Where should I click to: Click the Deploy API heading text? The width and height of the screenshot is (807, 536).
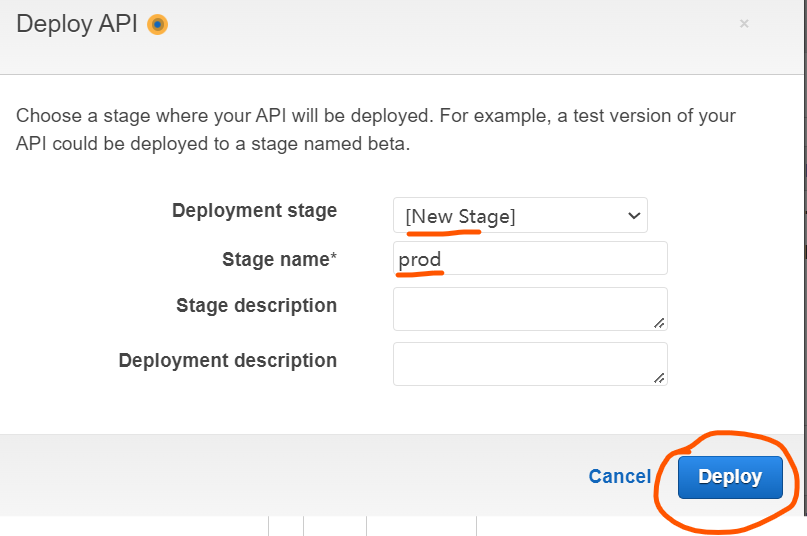pos(77,24)
